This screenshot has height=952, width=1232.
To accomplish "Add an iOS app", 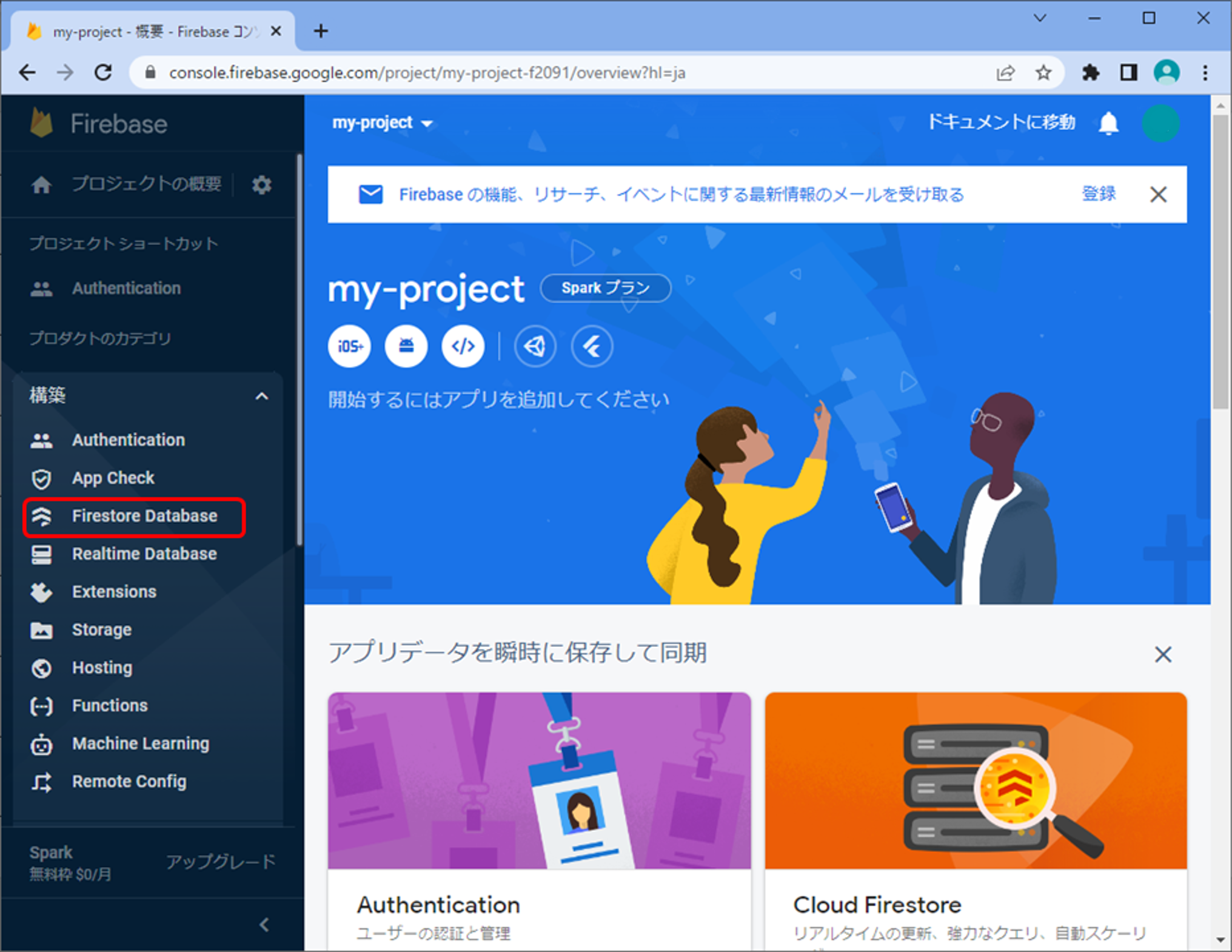I will click(x=349, y=346).
